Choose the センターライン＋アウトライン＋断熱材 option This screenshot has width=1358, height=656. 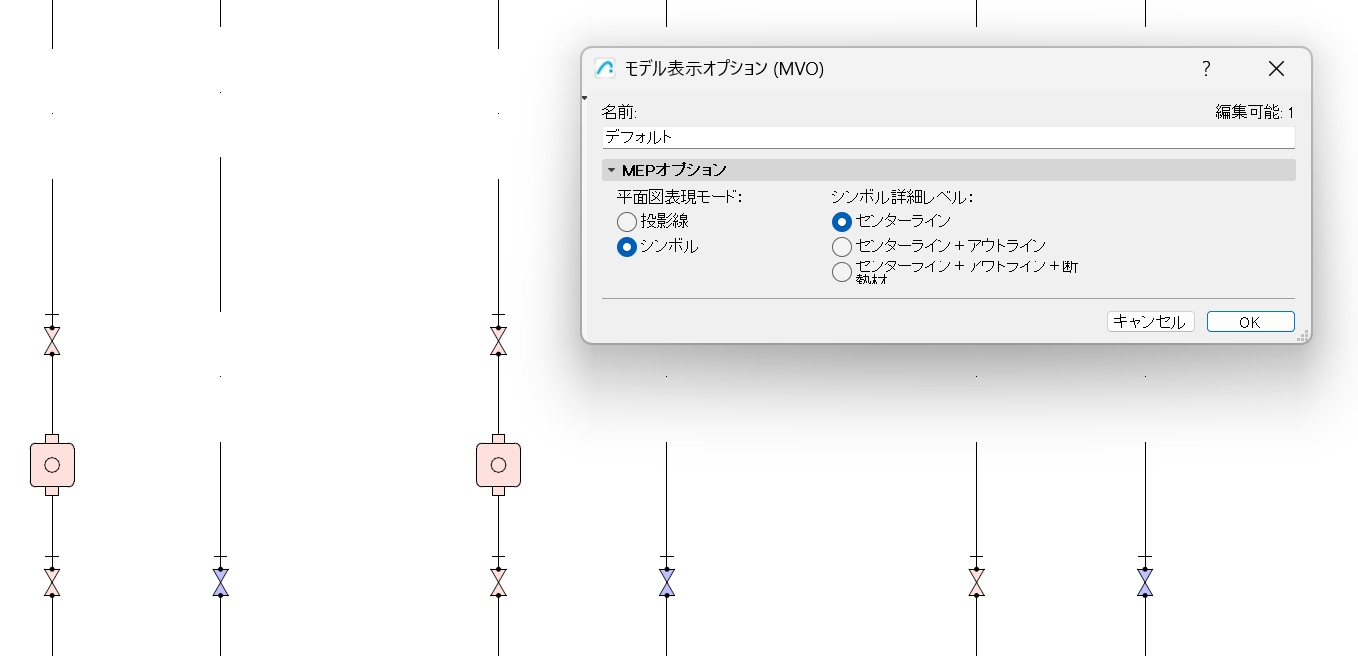coord(841,271)
